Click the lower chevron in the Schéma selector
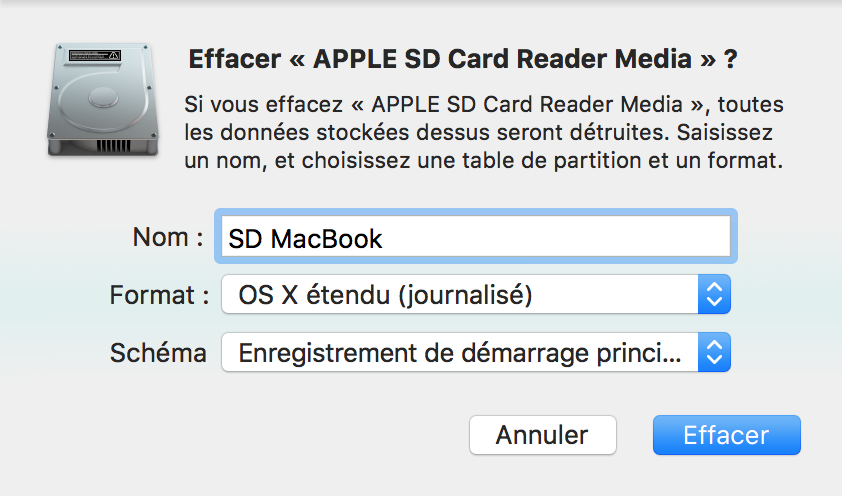Screen dimensions: 842x496 (714, 360)
